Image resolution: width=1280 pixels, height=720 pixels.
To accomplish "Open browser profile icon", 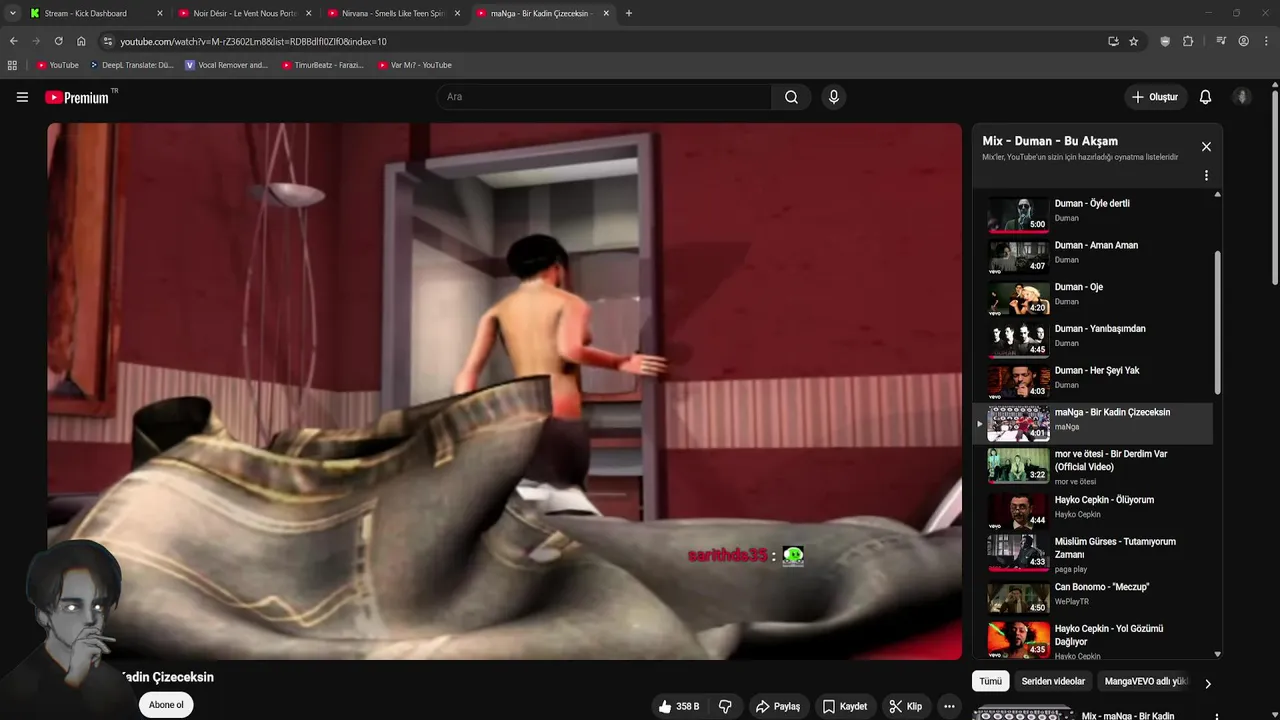I will tap(1243, 41).
